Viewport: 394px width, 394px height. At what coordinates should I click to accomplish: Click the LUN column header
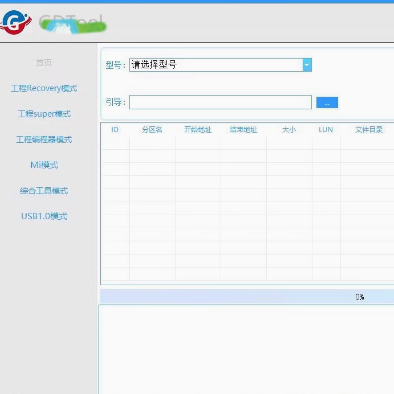pos(326,130)
